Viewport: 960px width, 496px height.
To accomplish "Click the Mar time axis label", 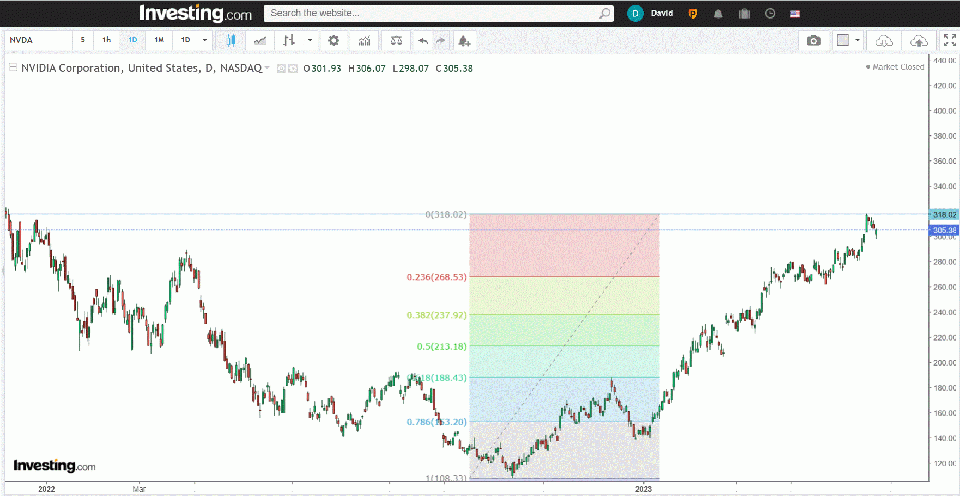I will 140,489.
